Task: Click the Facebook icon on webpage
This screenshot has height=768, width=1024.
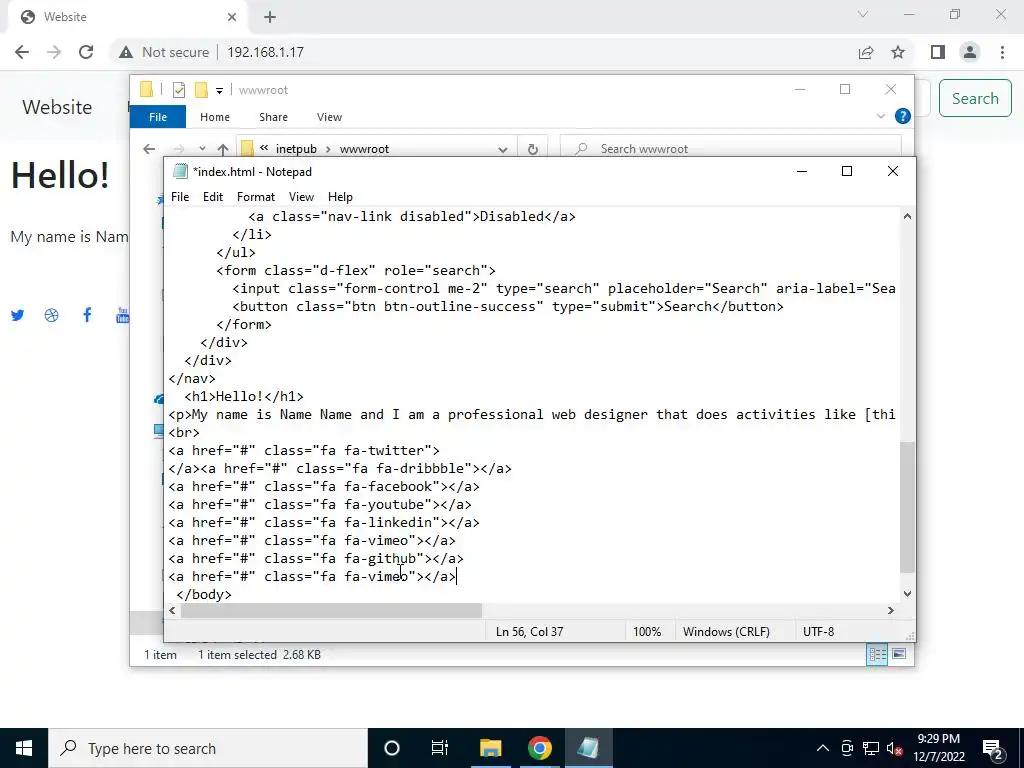Action: coord(87,315)
